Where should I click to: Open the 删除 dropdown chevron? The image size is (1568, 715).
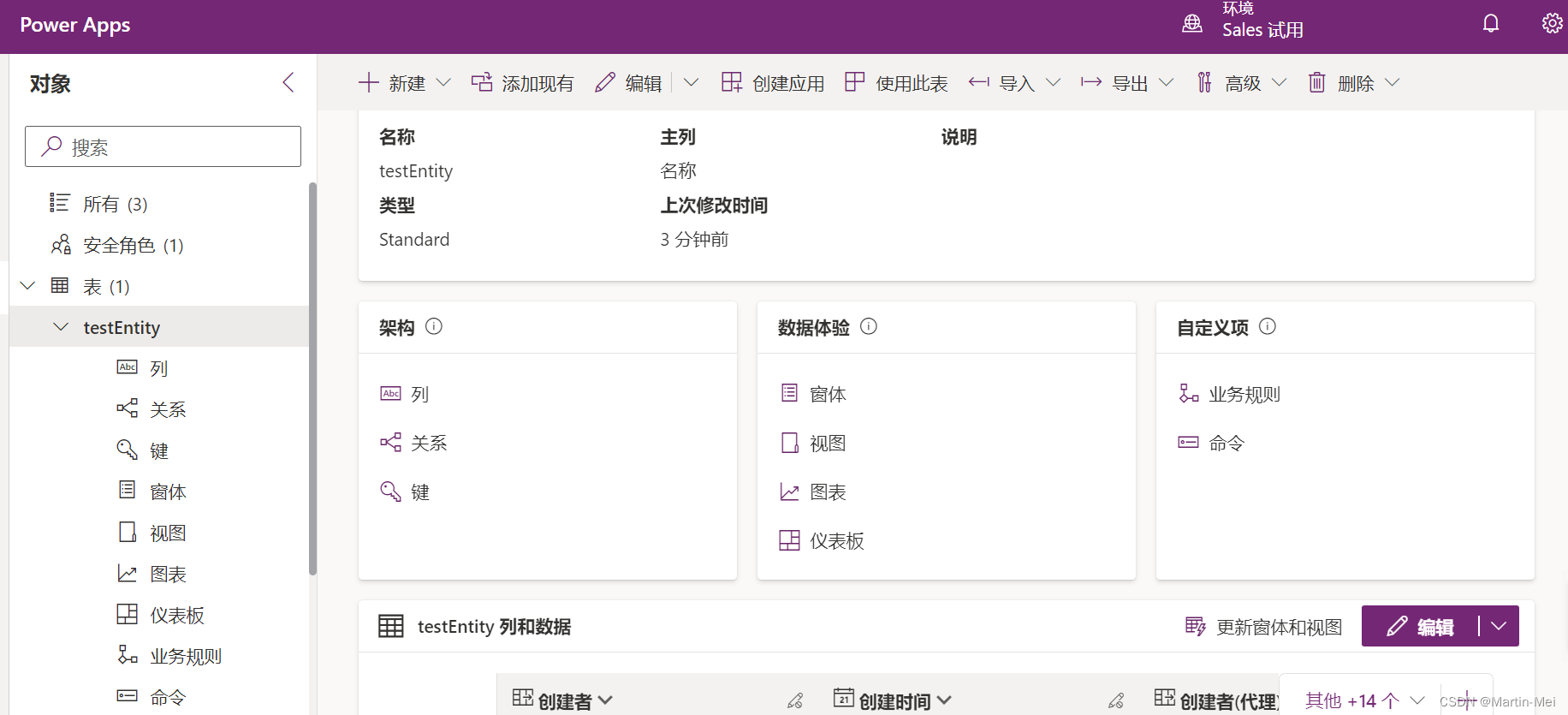pos(1393,82)
